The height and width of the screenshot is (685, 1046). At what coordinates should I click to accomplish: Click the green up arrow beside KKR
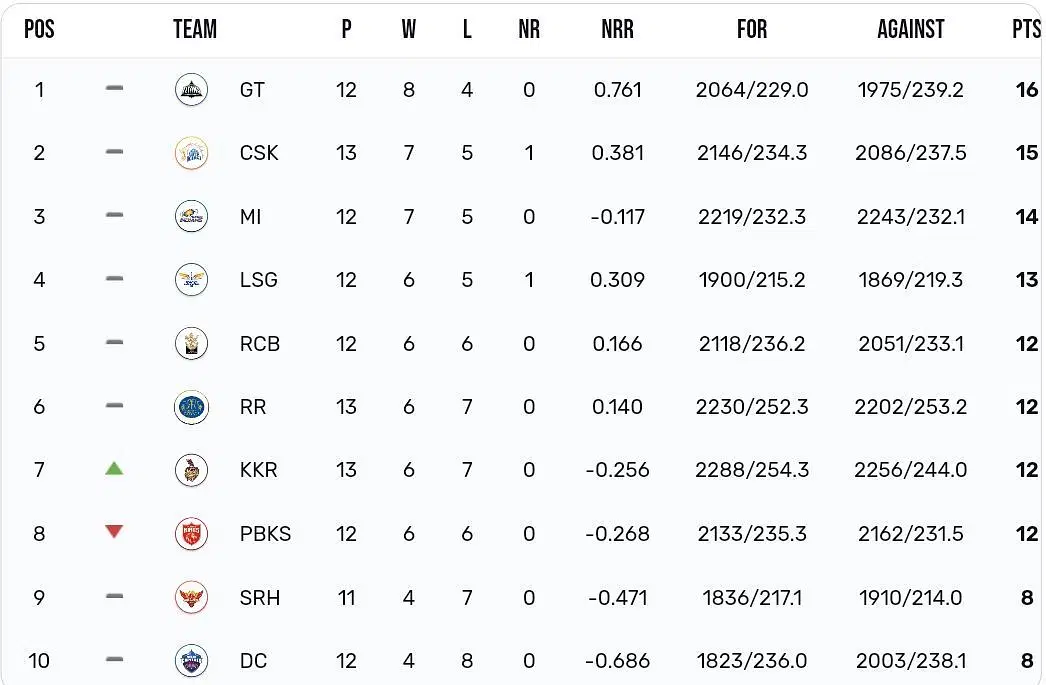[x=114, y=468]
